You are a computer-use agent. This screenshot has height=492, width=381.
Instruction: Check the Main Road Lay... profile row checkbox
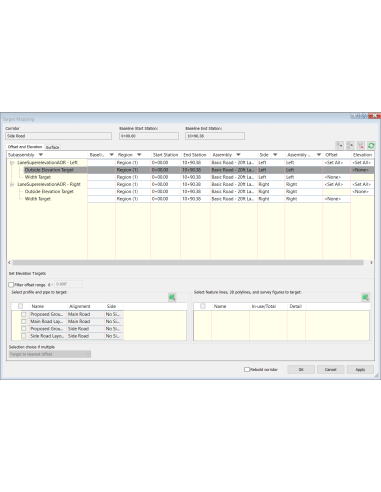point(24,321)
